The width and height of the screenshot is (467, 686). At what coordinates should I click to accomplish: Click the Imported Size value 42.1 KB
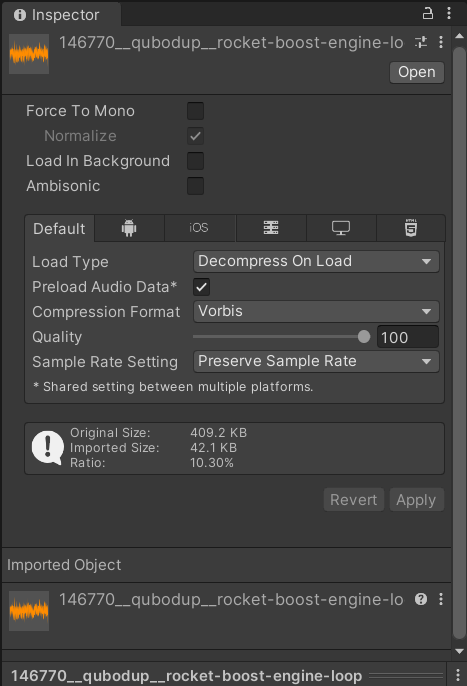214,448
